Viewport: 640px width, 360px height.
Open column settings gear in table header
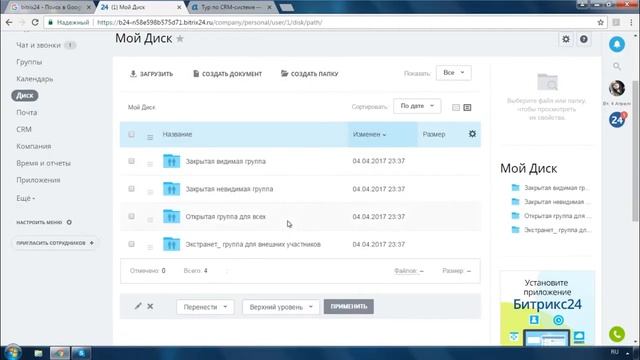[x=472, y=134]
